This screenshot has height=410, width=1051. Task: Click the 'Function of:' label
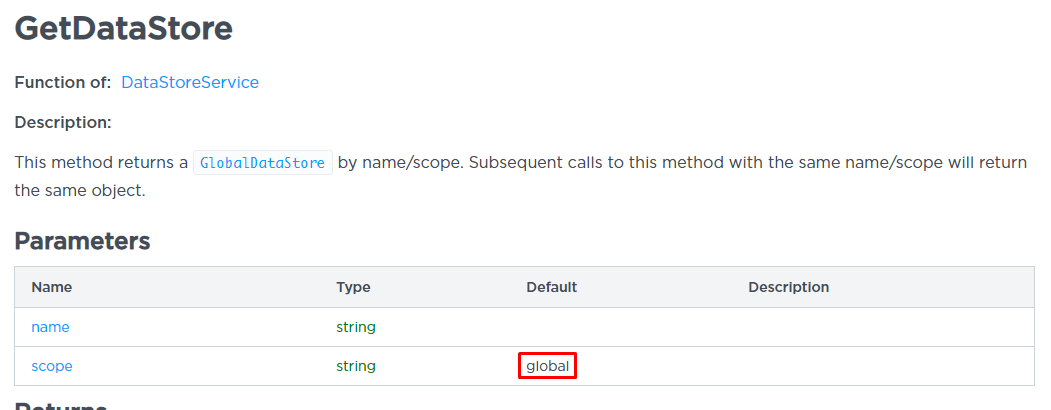62,83
